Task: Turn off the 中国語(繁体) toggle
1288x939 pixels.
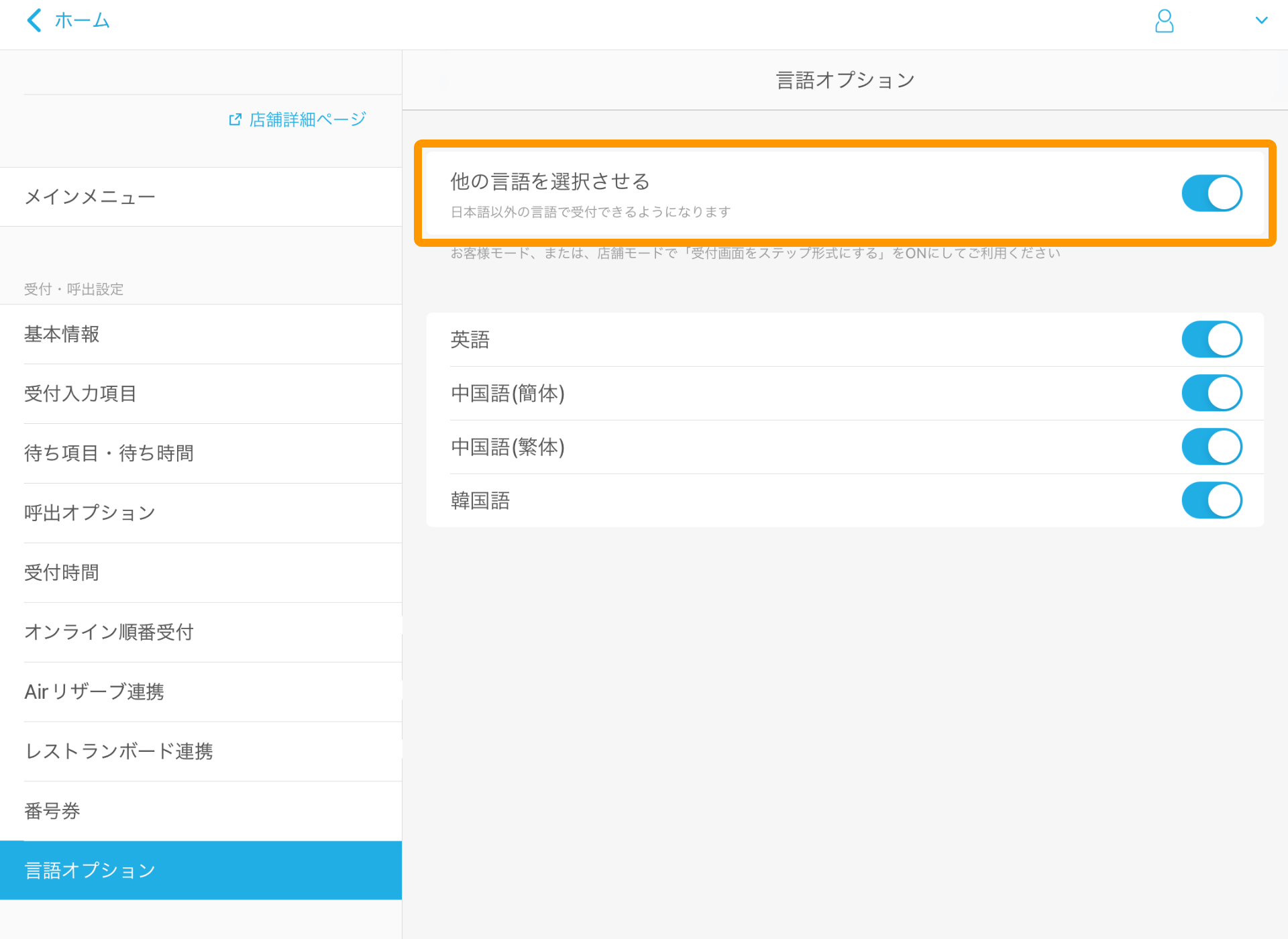Action: [1212, 447]
